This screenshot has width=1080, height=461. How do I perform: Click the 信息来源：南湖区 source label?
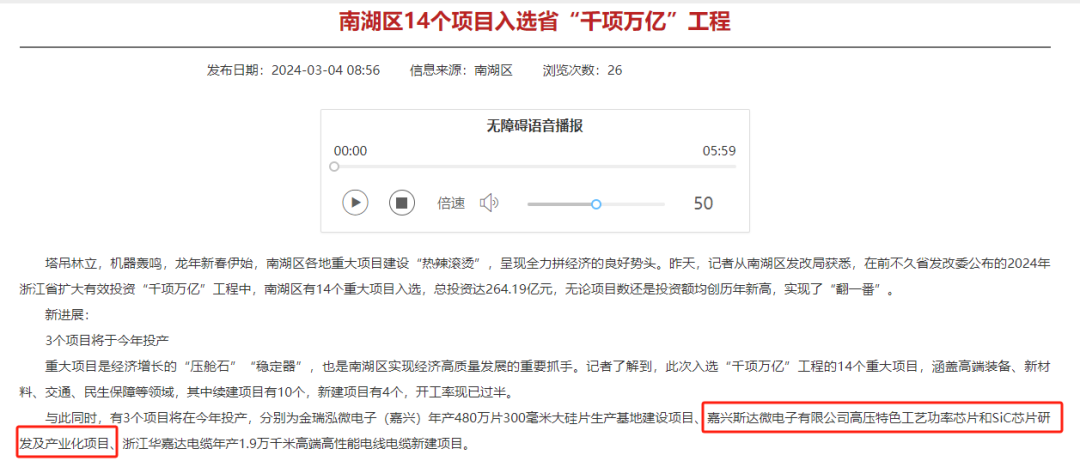click(x=460, y=70)
